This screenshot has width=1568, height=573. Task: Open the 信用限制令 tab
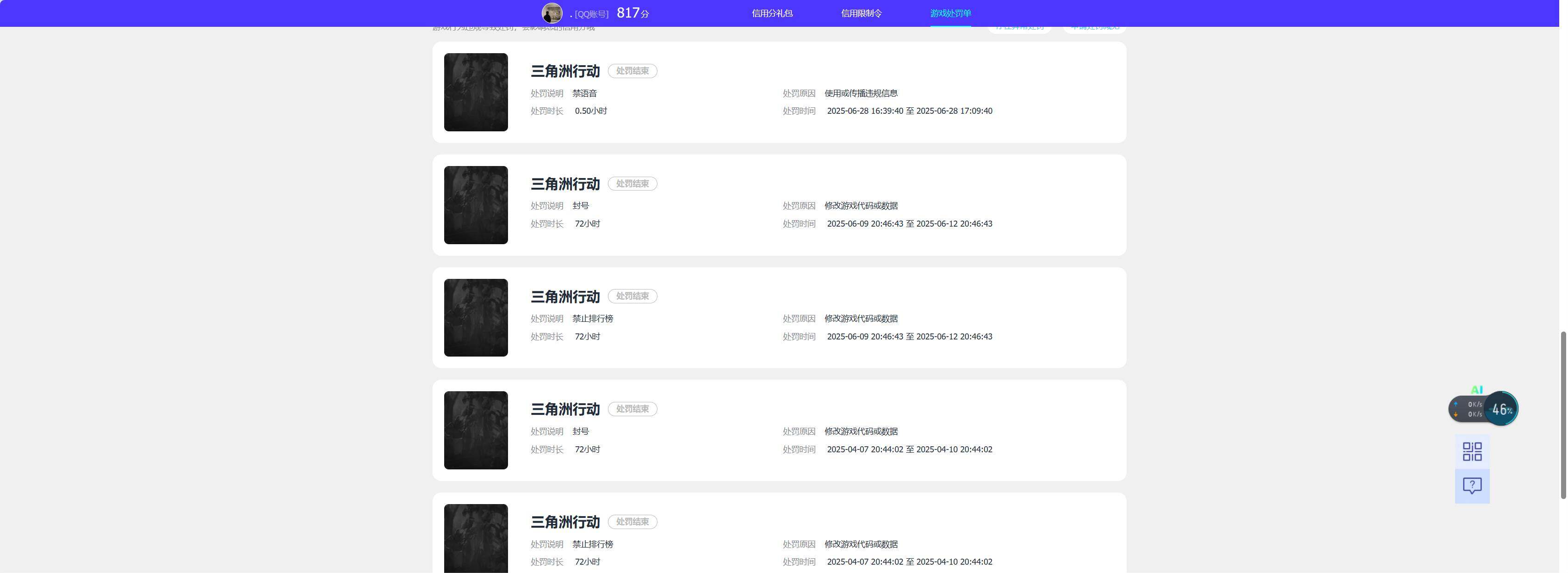[x=861, y=13]
